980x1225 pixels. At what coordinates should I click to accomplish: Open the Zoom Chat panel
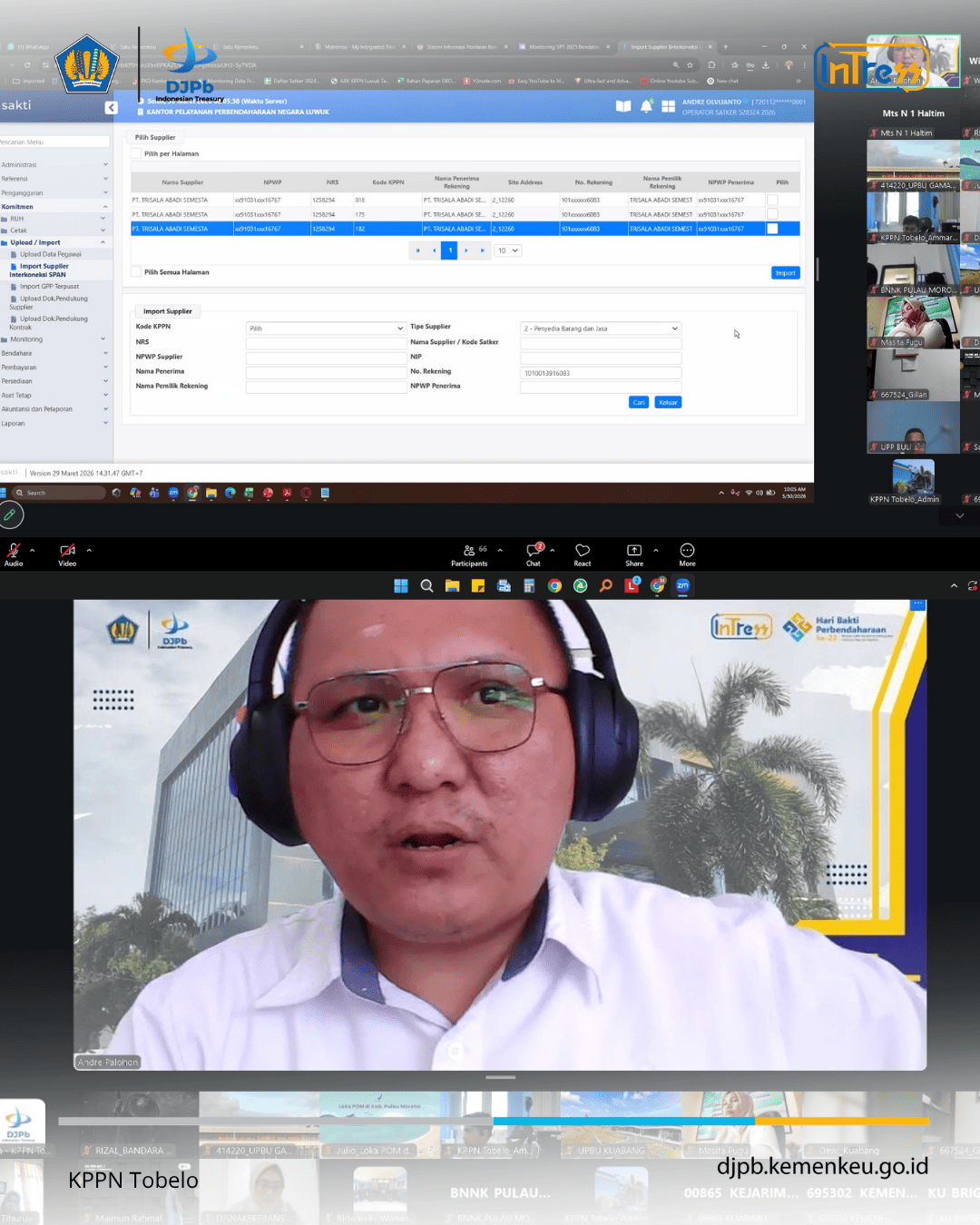click(x=534, y=551)
